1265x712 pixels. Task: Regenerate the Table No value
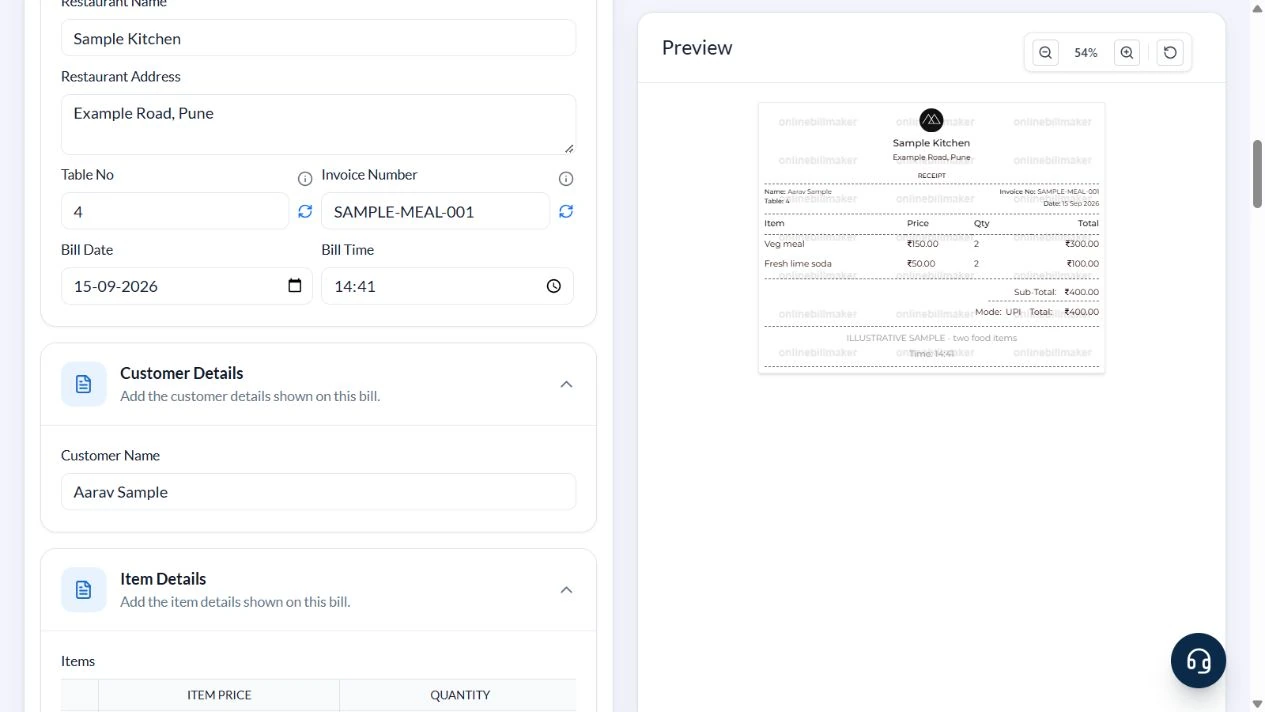coord(305,211)
